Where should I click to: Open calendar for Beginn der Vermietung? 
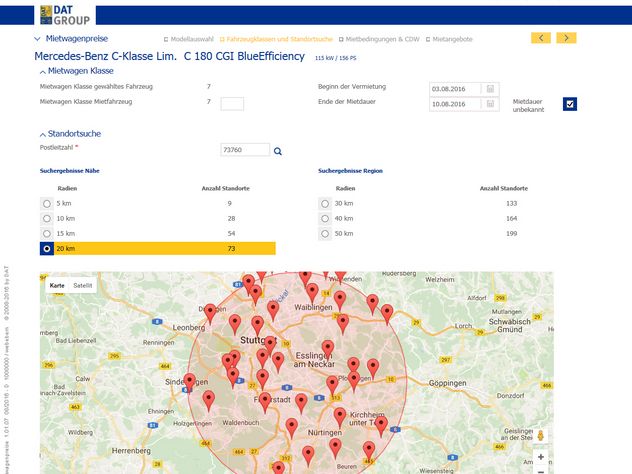click(490, 89)
